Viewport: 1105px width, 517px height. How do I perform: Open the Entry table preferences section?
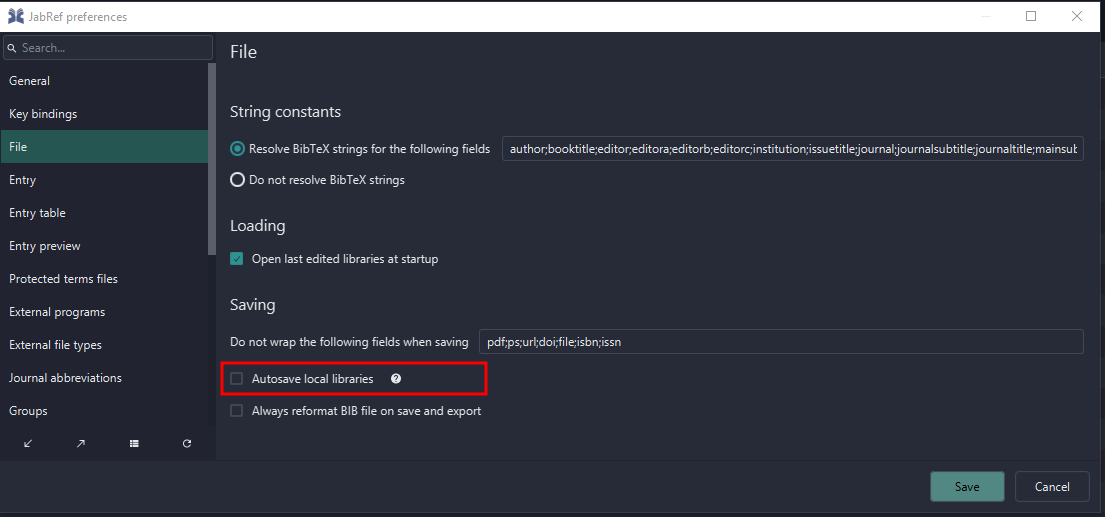pyautogui.click(x=38, y=213)
